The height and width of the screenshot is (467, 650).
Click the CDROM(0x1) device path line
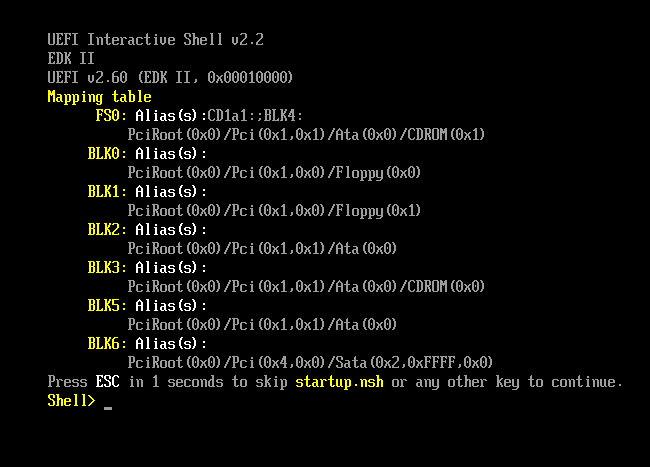pyautogui.click(x=306, y=134)
